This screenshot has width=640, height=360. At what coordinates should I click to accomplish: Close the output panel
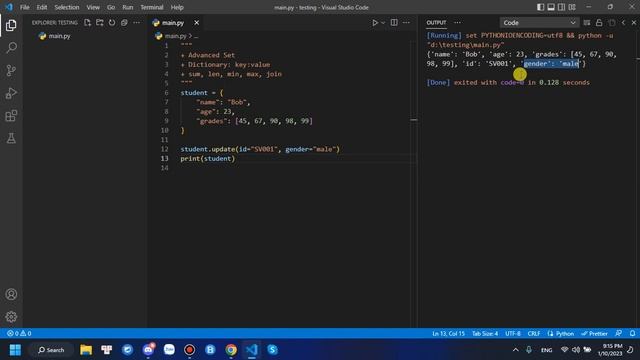pyautogui.click(x=634, y=23)
